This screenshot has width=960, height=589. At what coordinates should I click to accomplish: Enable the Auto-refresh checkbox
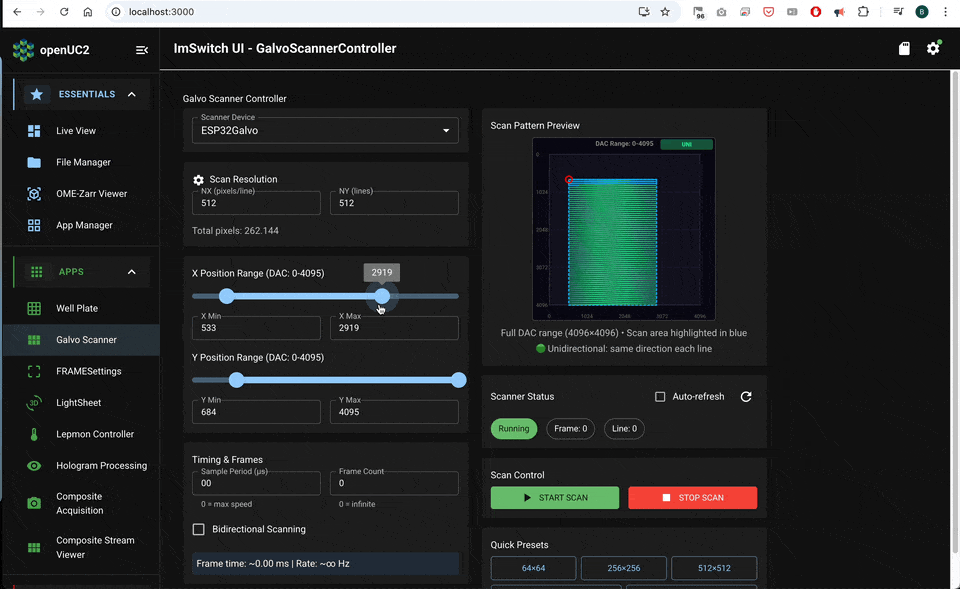660,397
